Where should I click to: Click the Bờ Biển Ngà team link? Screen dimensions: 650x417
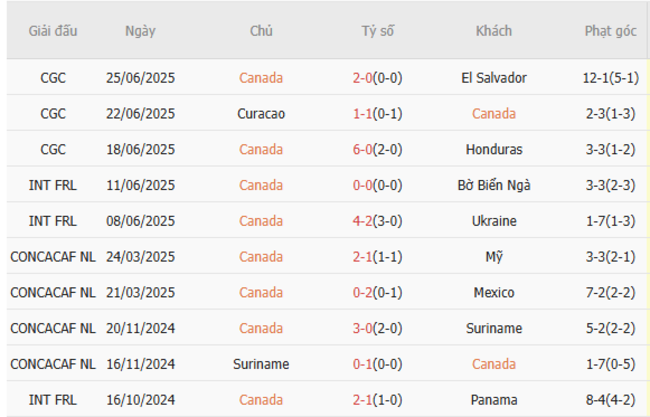click(494, 185)
